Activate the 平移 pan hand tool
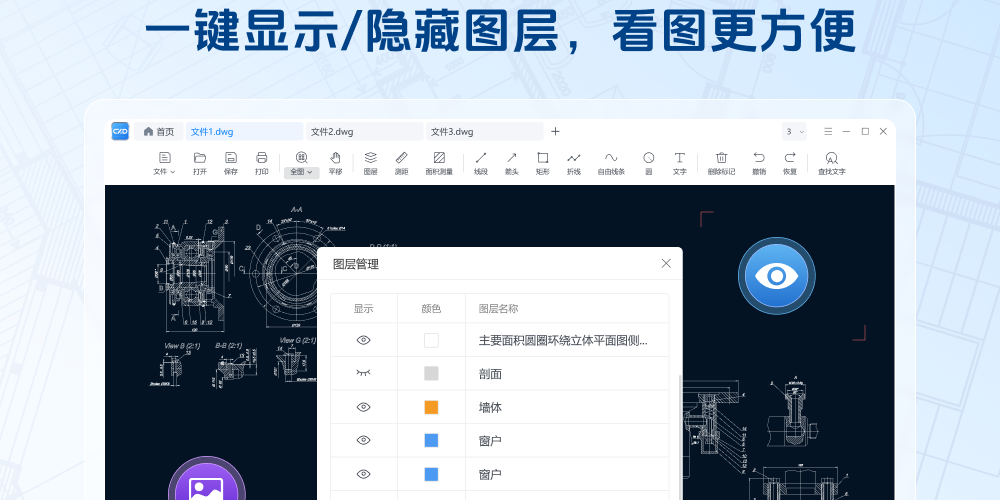 click(335, 162)
